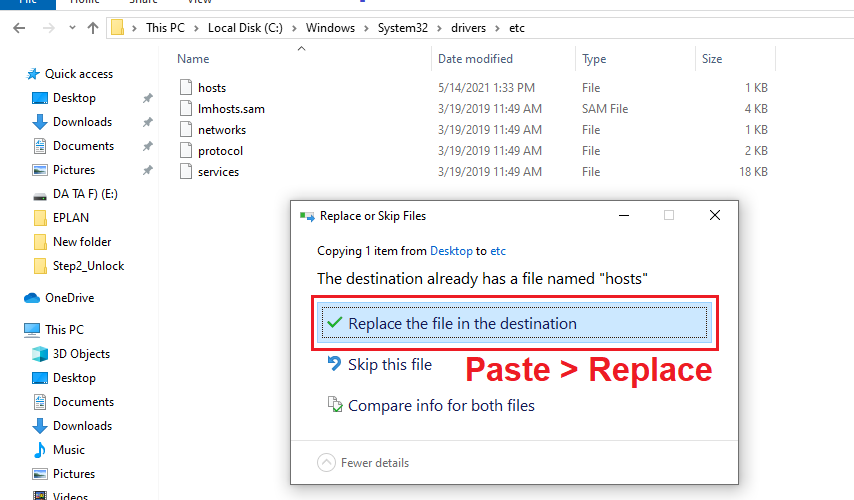
Task: Expand chevron after System32 in path
Action: pos(435,28)
